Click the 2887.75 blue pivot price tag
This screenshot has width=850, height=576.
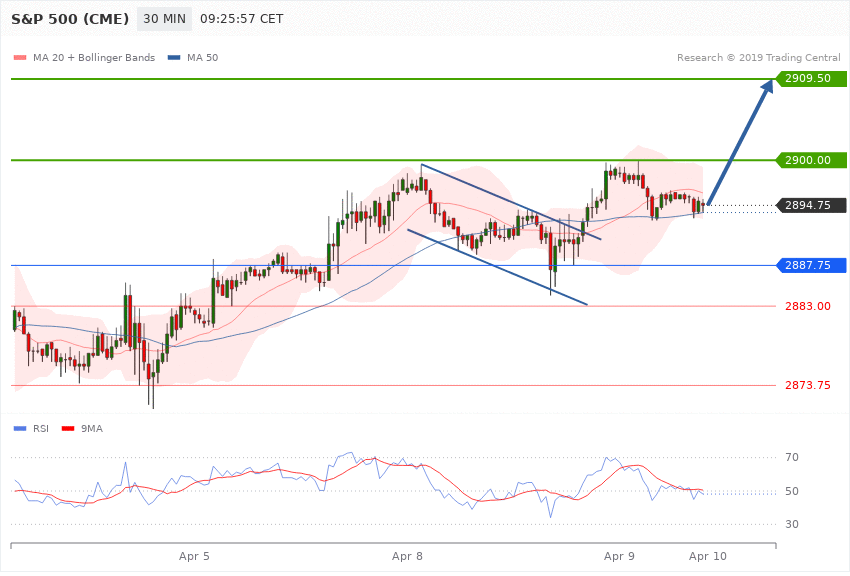tap(812, 266)
